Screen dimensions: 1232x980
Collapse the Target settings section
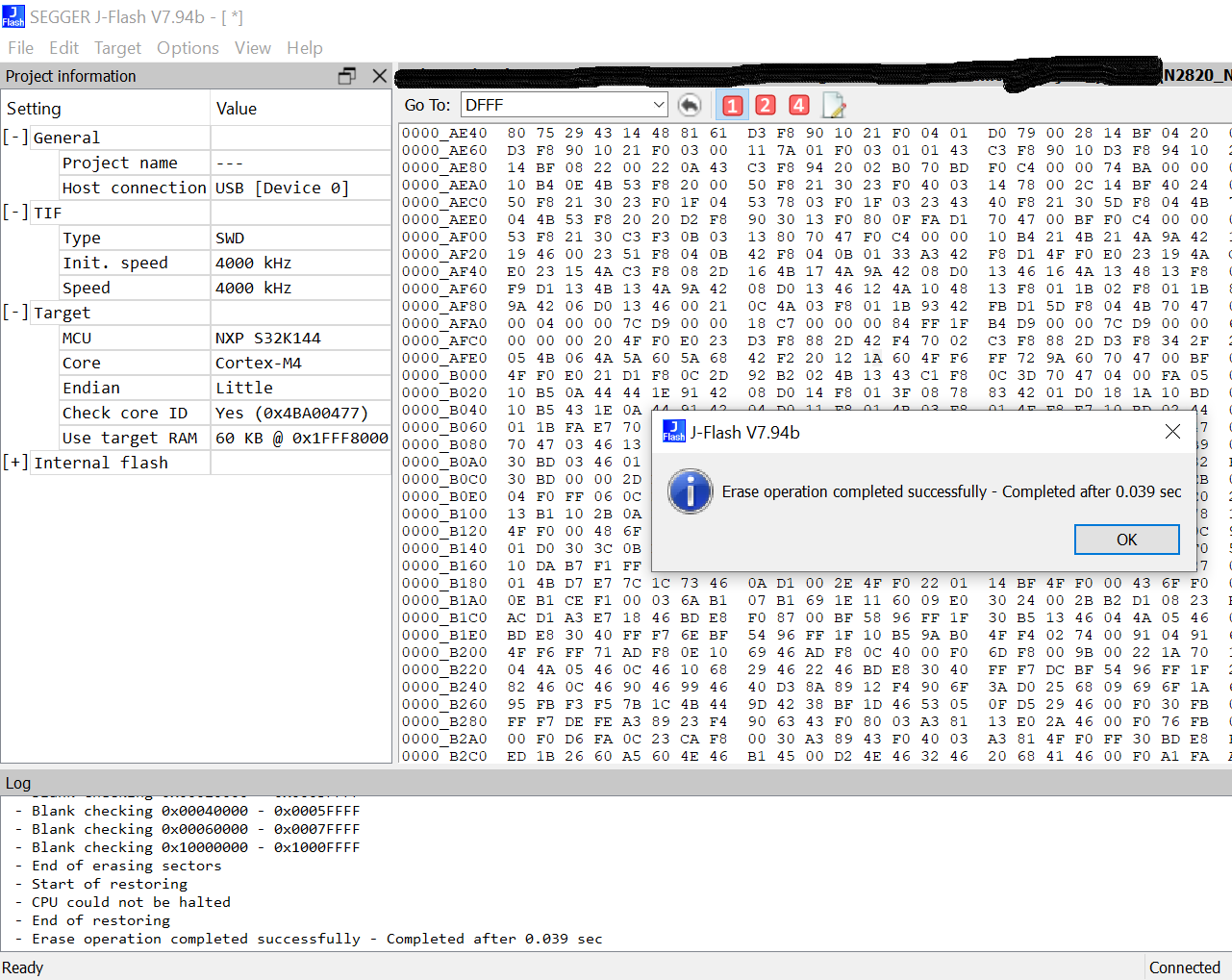[x=16, y=312]
